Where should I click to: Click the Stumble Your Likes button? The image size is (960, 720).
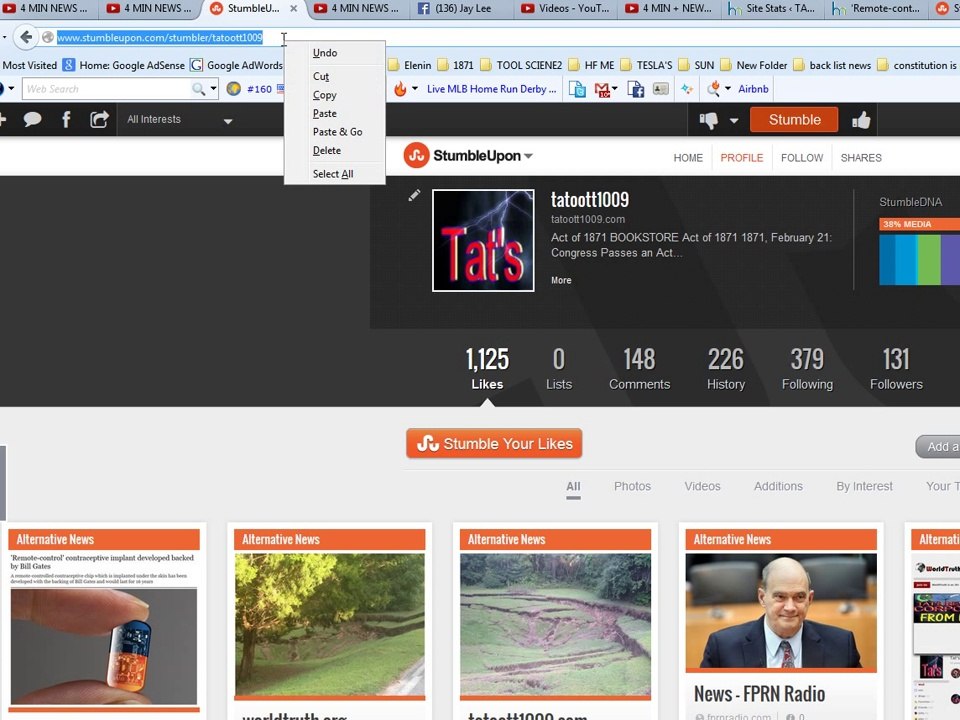pos(494,444)
